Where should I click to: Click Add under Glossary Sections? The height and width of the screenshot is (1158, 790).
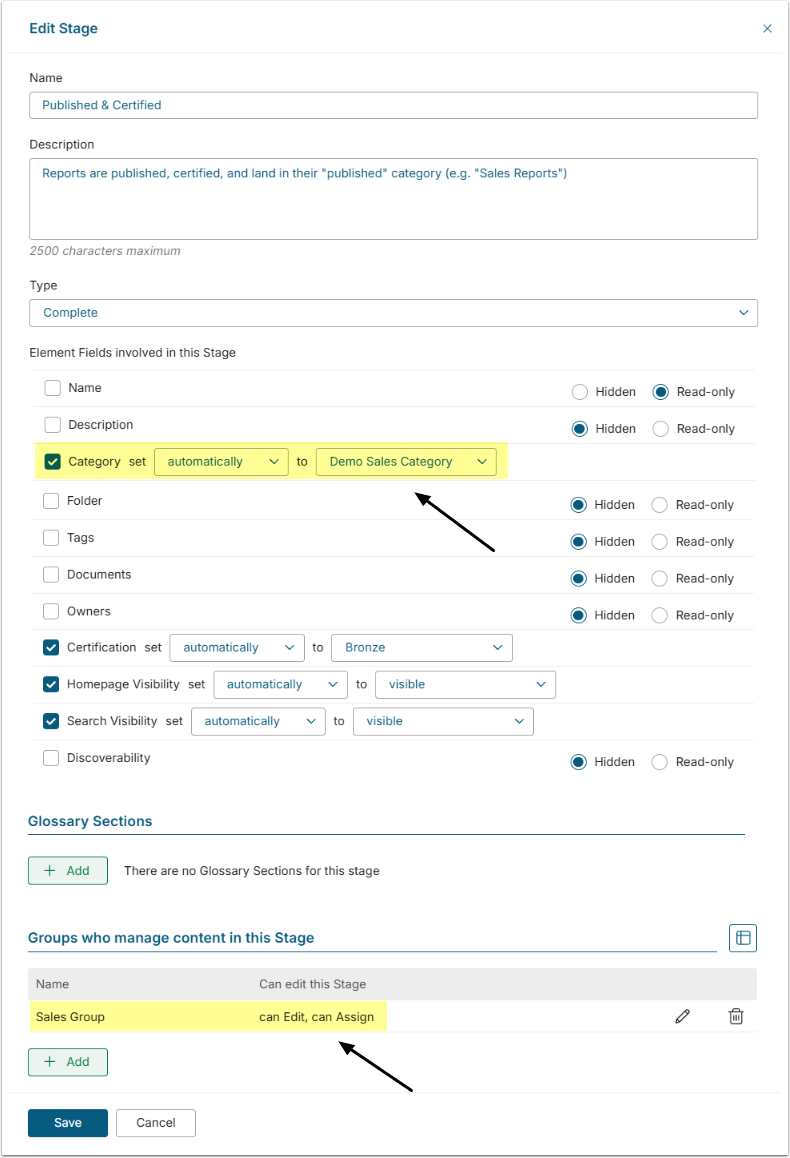click(x=67, y=871)
